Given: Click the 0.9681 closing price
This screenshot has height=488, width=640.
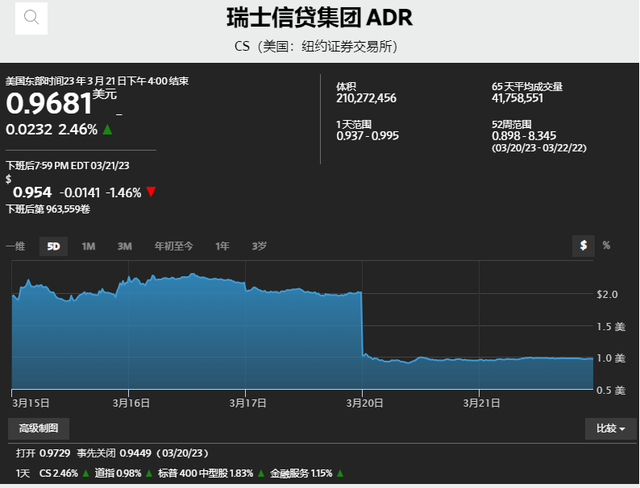Looking at the screenshot, I should click(49, 103).
